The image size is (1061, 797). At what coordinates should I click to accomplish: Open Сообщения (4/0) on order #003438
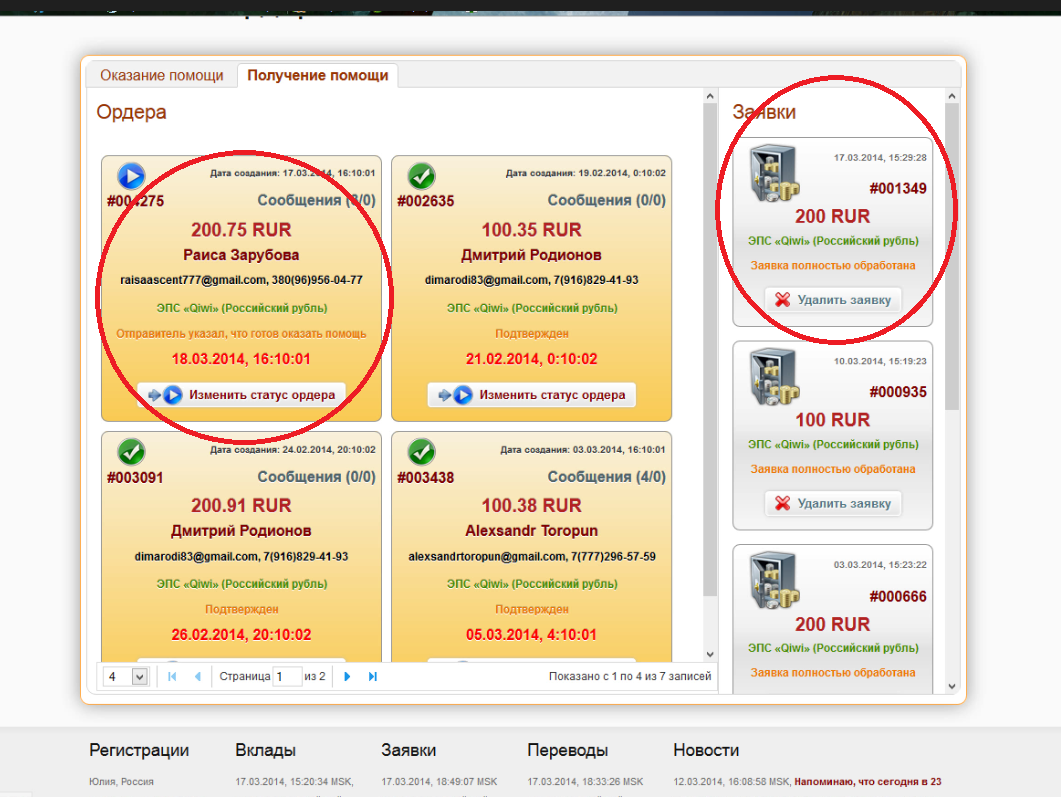point(606,477)
